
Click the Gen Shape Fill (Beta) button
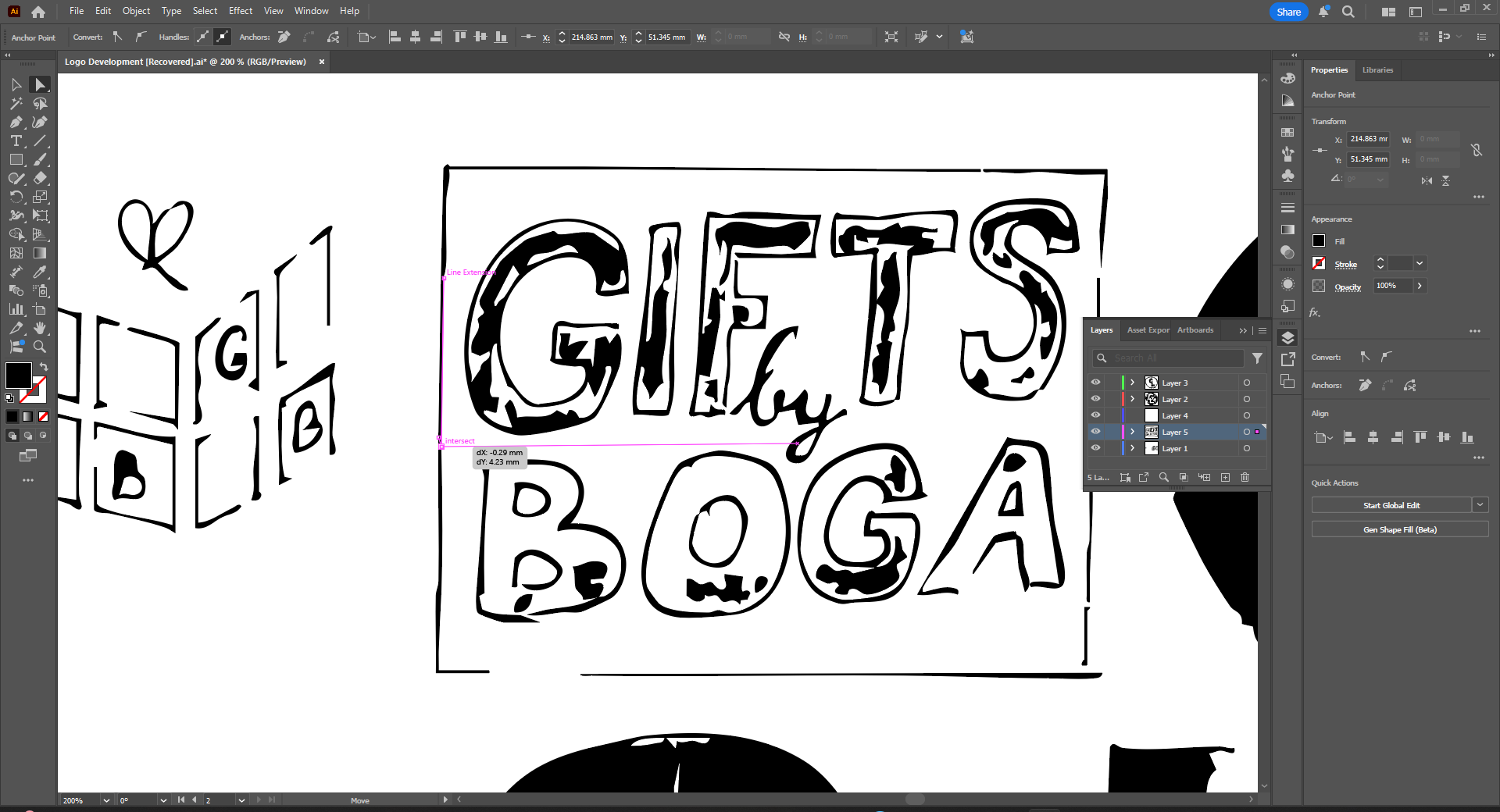pyautogui.click(x=1399, y=529)
